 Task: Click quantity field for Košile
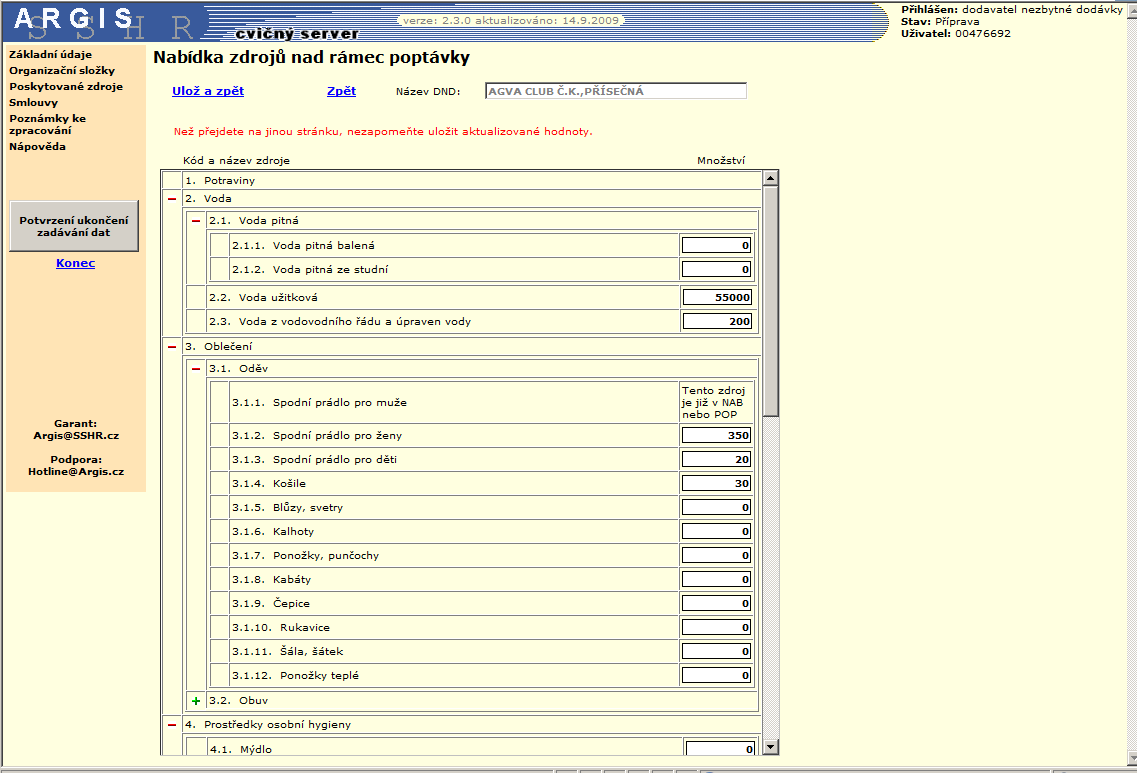click(x=716, y=483)
